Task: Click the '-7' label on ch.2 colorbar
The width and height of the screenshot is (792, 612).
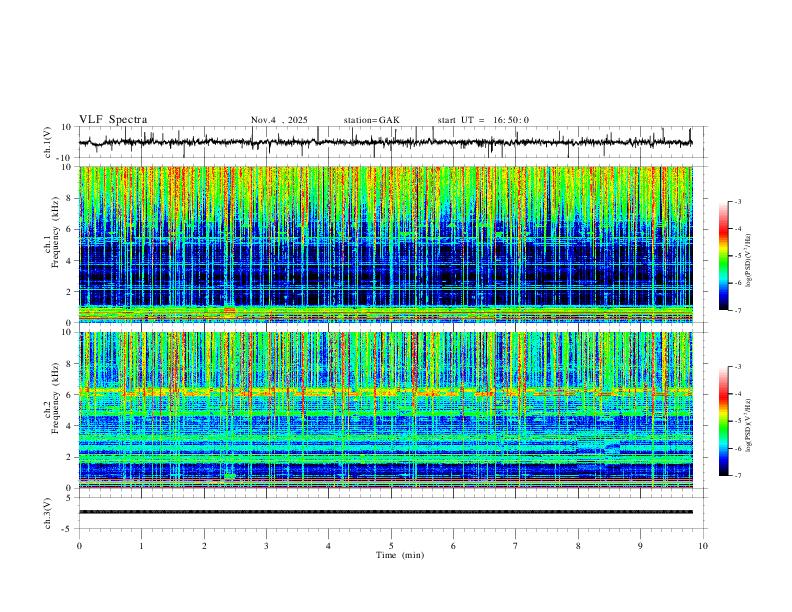Action: [738, 476]
